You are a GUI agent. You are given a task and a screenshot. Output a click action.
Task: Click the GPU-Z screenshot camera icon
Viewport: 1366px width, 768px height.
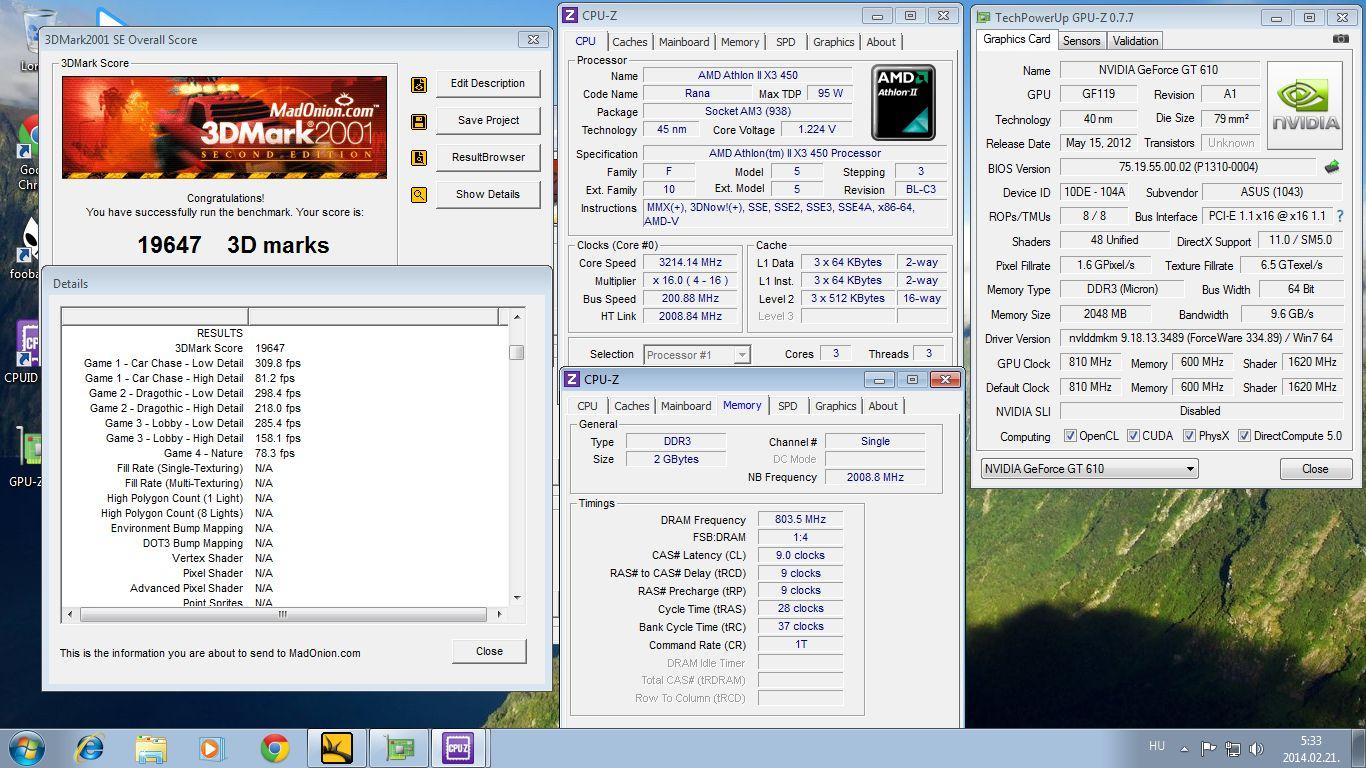click(x=1341, y=39)
